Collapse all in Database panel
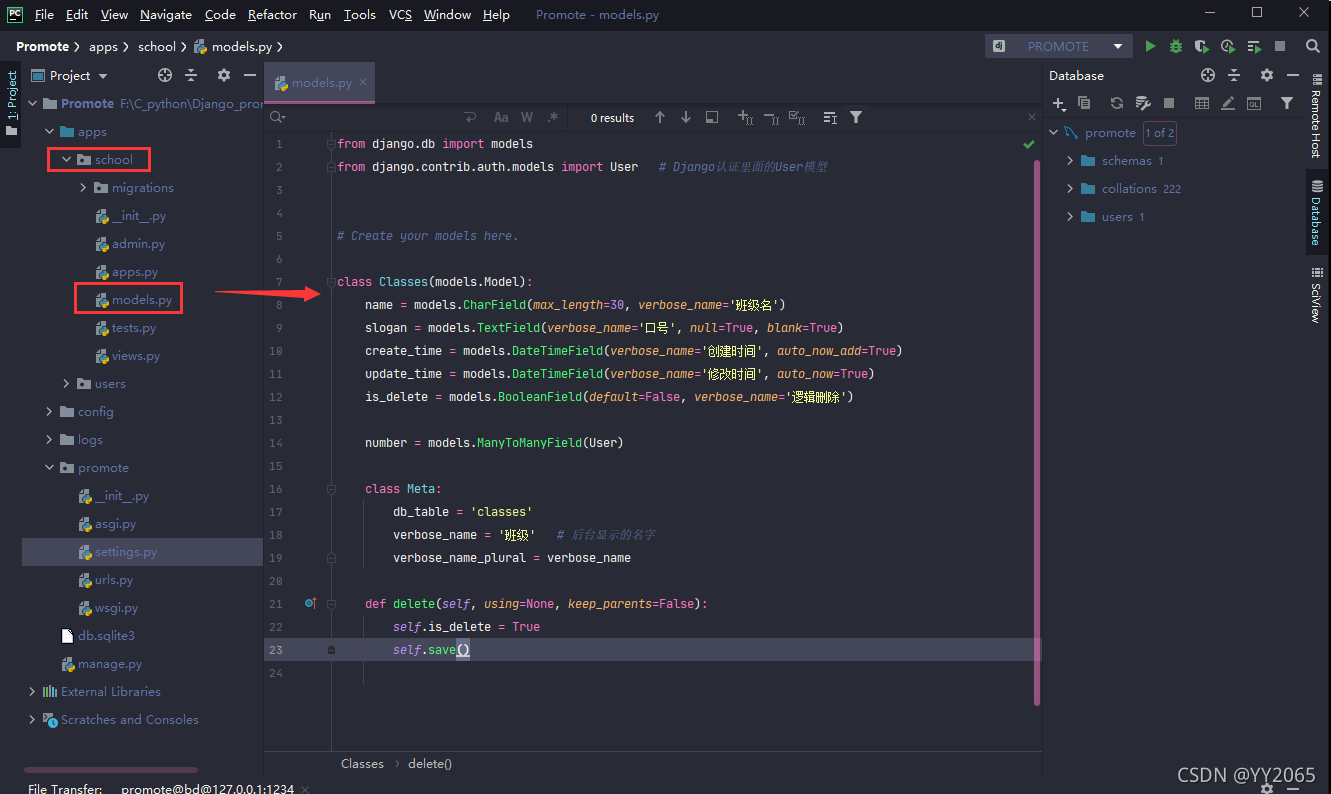 click(x=1234, y=75)
